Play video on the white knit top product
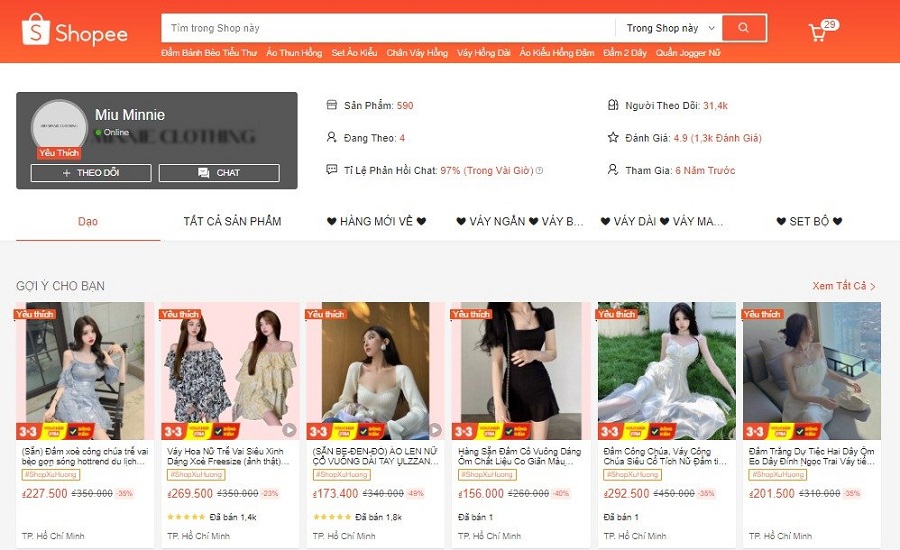The height and width of the screenshot is (550, 900). click(x=435, y=430)
